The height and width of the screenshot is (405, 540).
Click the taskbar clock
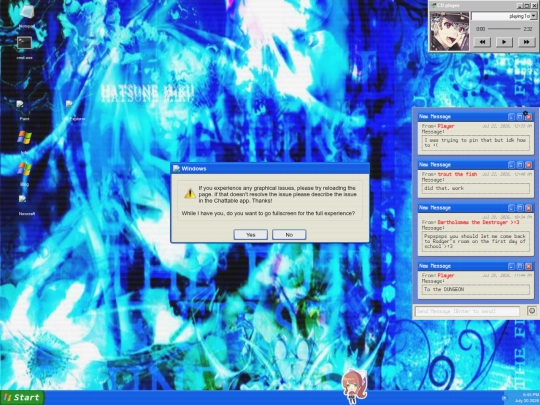(527, 397)
